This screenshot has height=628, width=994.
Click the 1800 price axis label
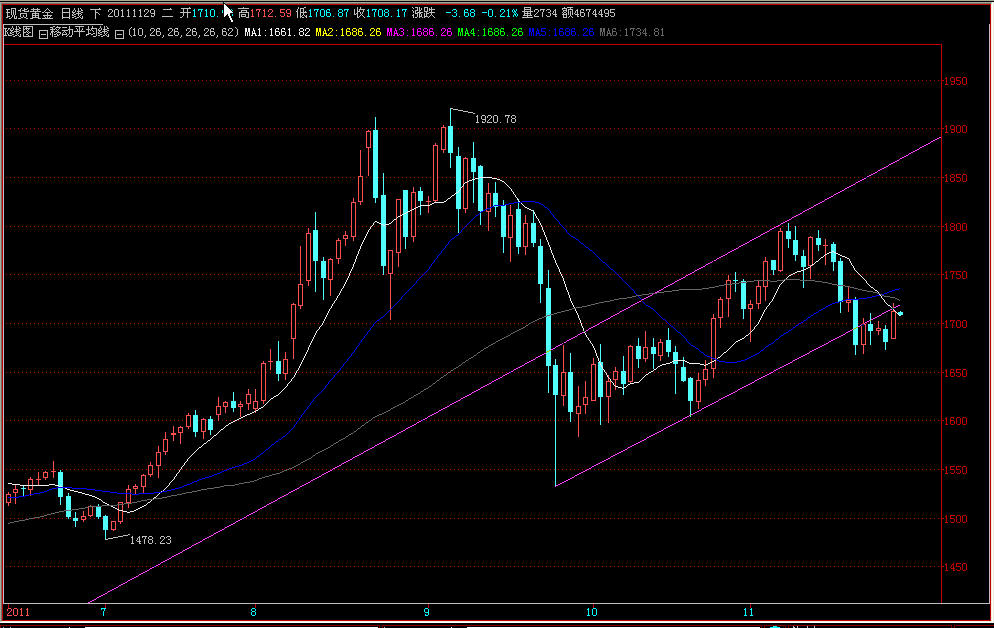pyautogui.click(x=955, y=227)
